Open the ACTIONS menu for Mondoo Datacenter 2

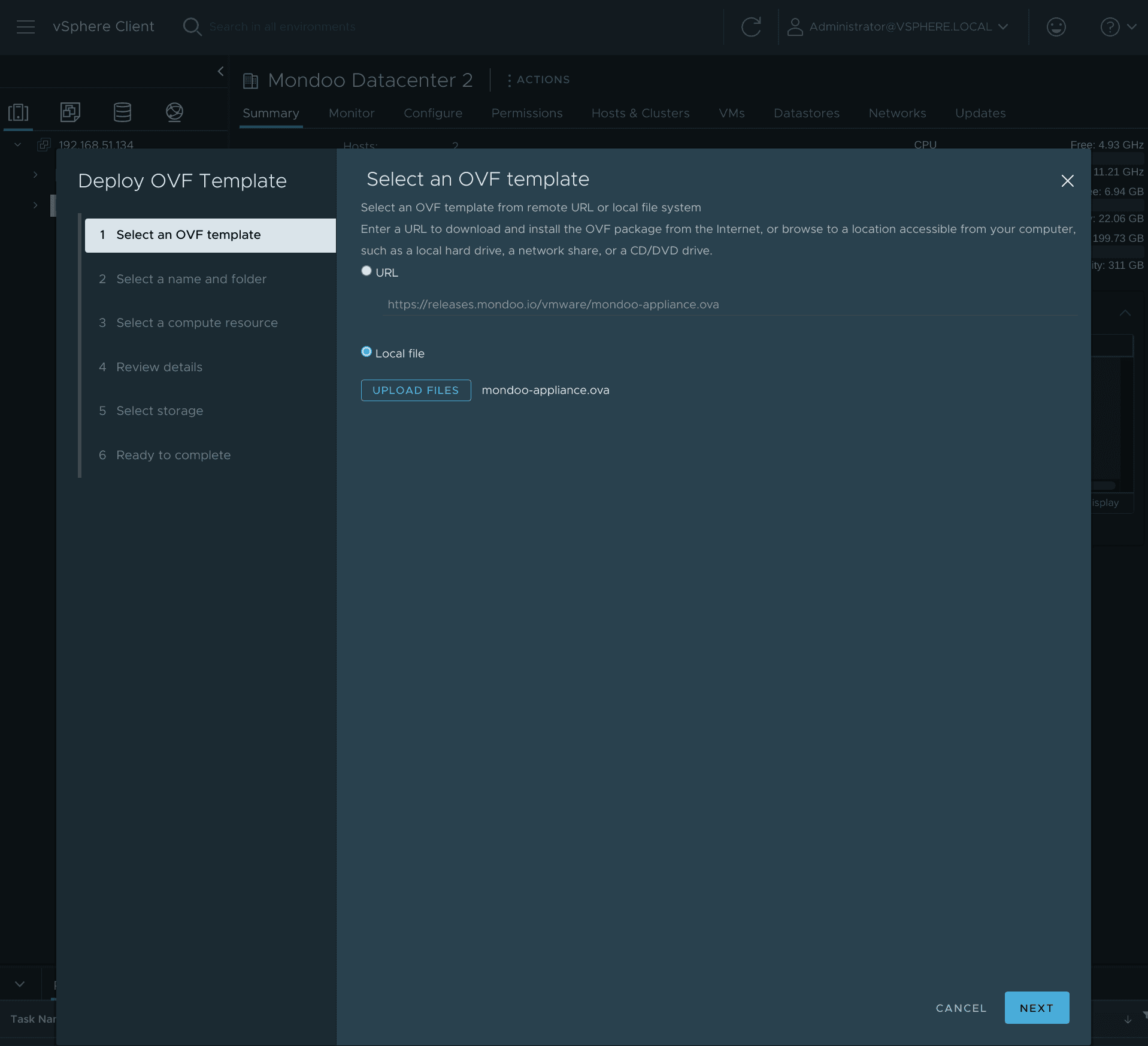click(x=537, y=80)
